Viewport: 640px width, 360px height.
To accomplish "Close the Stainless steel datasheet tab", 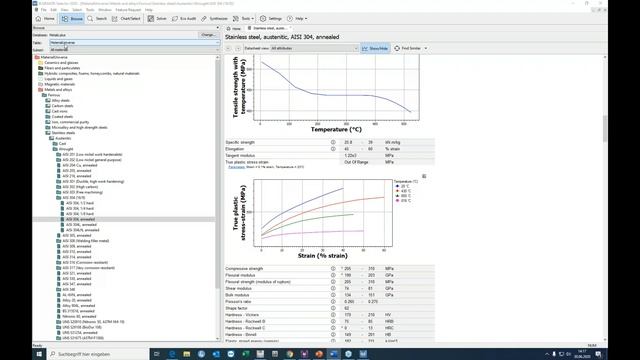I will click(x=290, y=28).
